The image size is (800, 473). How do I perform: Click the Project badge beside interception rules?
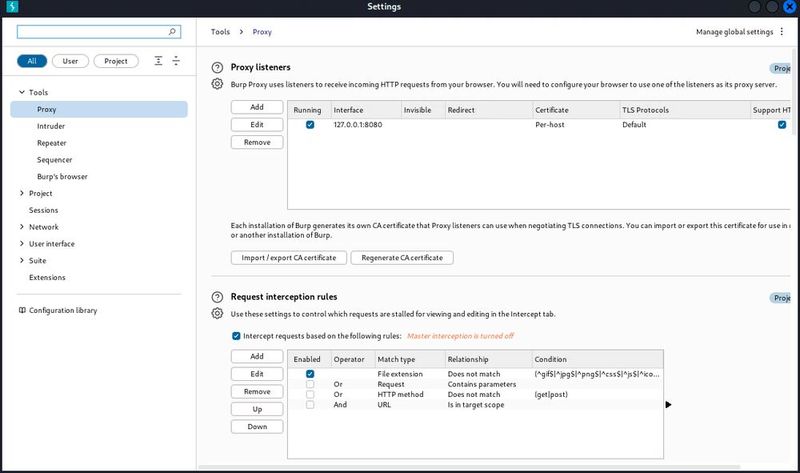pyautogui.click(x=781, y=297)
